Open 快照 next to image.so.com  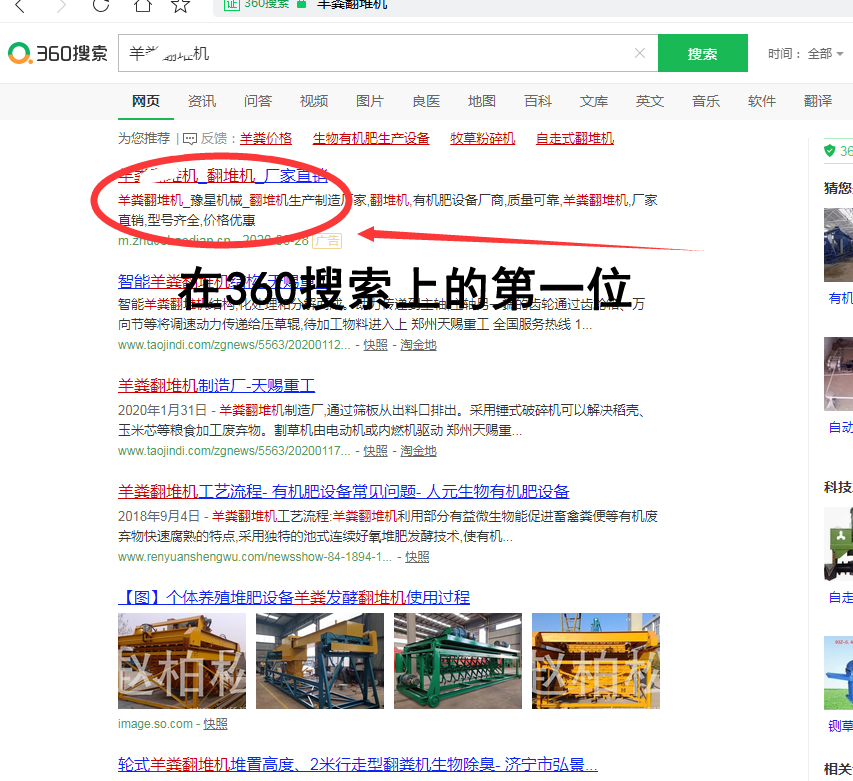coord(215,724)
